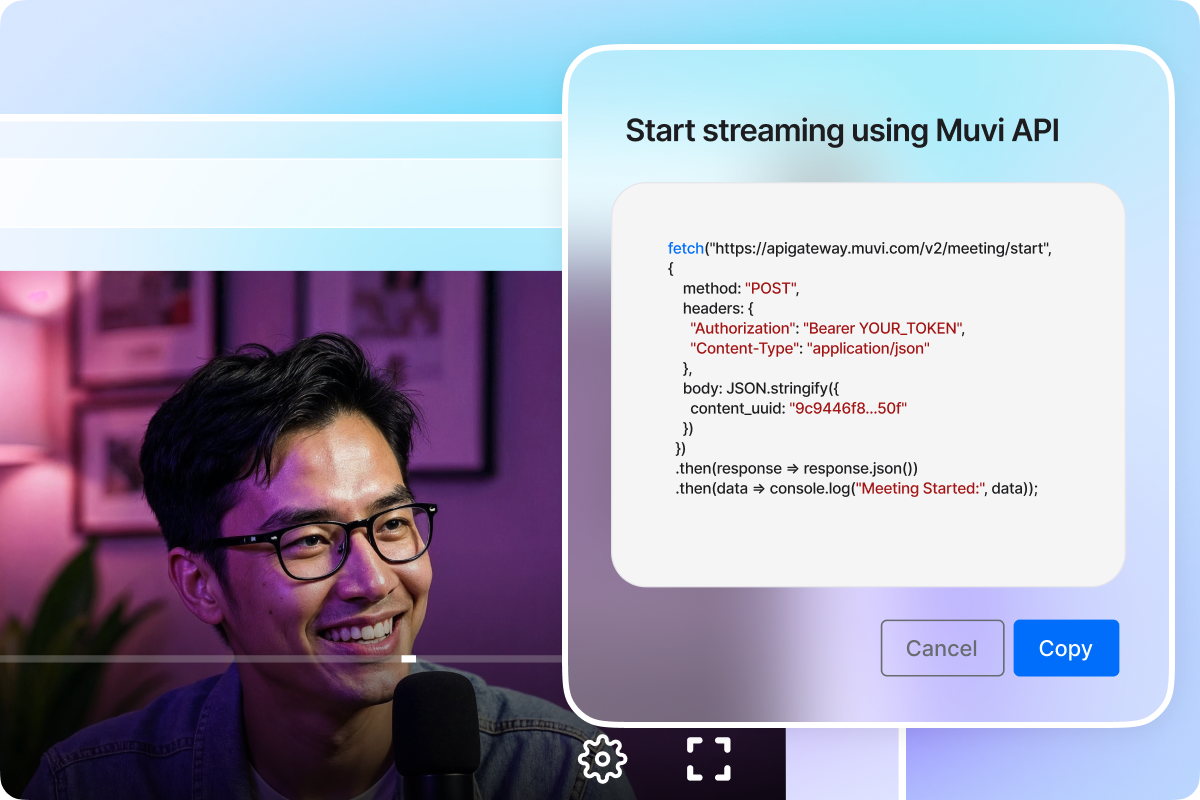Screen dimensions: 1200x800
Task: Click the 'Start streaming using Muvi API' heading
Action: click(841, 130)
